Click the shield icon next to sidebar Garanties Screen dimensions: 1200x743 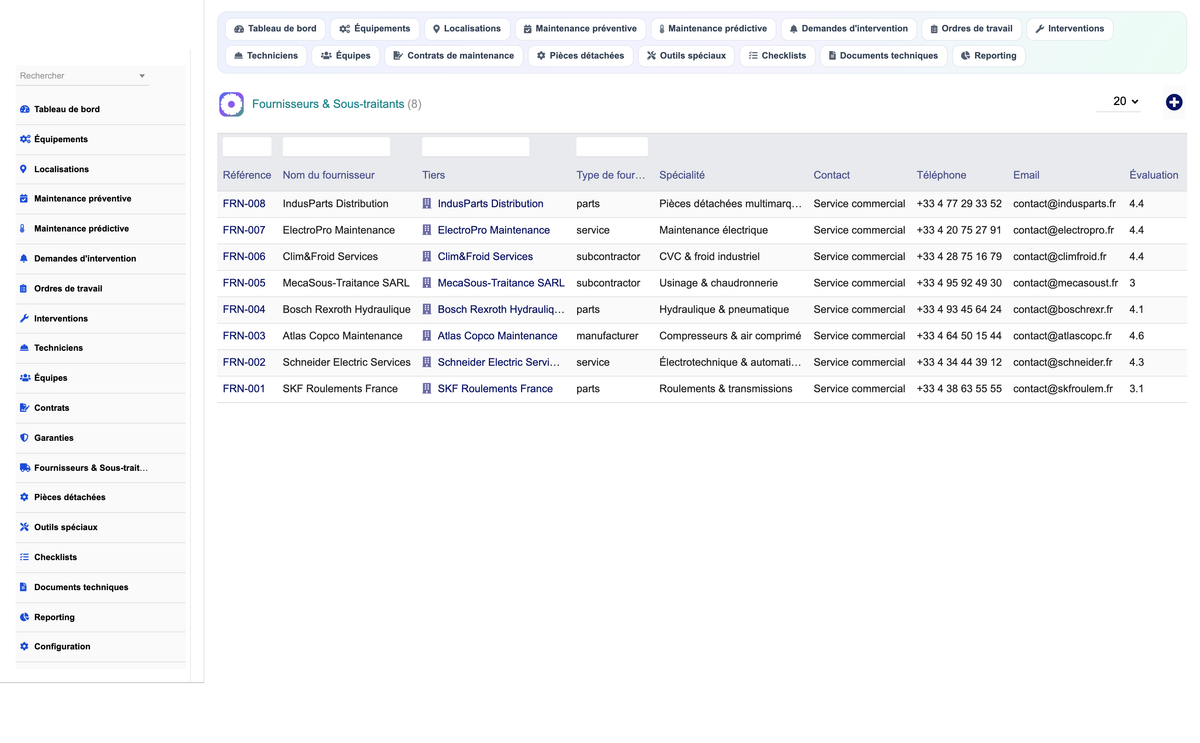[x=24, y=438]
